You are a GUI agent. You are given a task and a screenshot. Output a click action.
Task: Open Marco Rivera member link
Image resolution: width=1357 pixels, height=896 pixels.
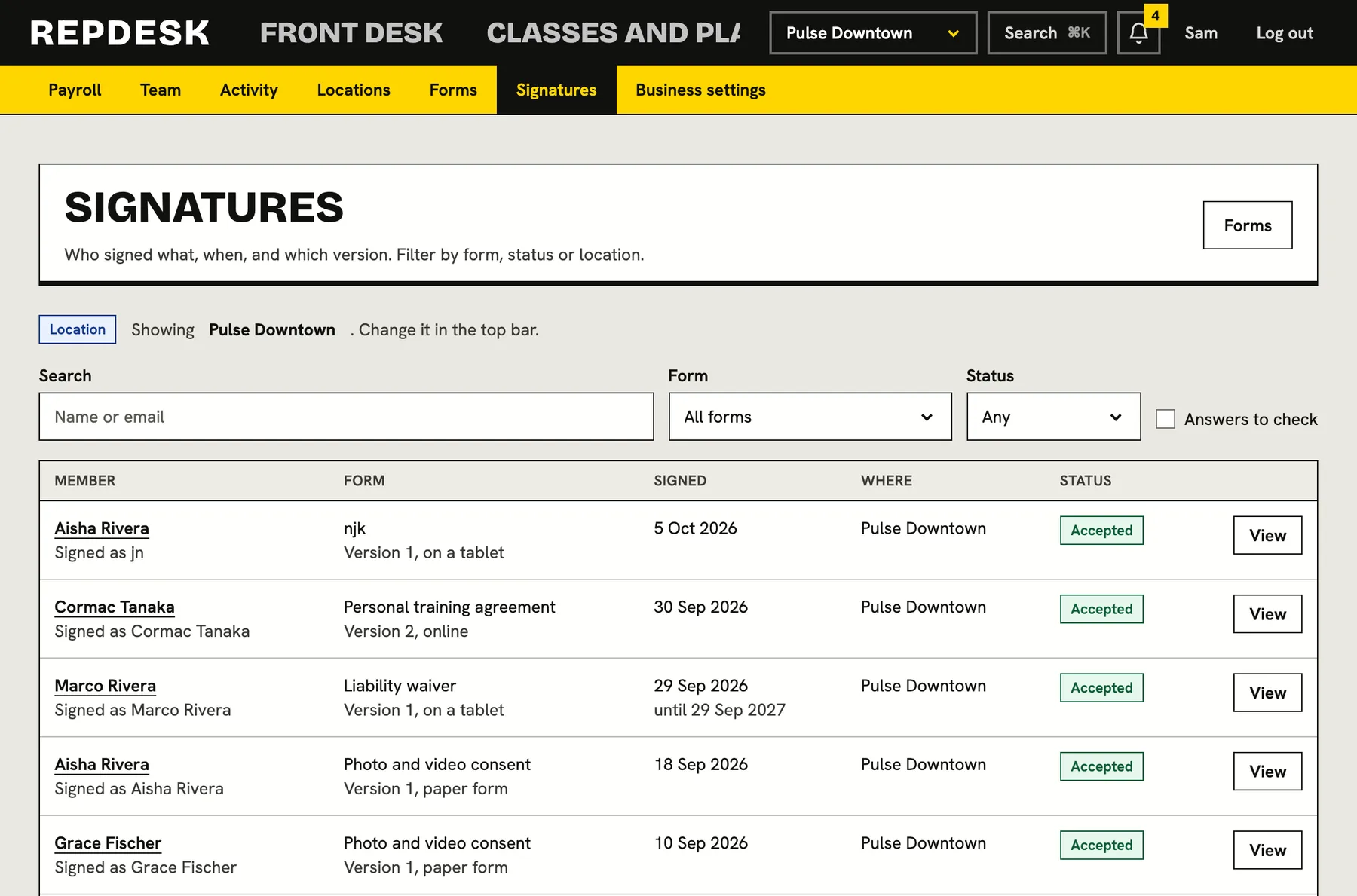[106, 686]
